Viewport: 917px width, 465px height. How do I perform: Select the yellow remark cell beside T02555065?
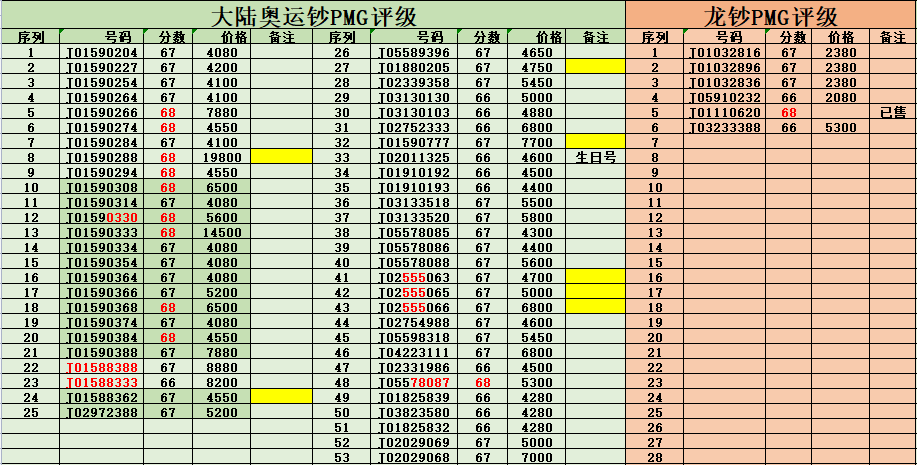(x=595, y=291)
